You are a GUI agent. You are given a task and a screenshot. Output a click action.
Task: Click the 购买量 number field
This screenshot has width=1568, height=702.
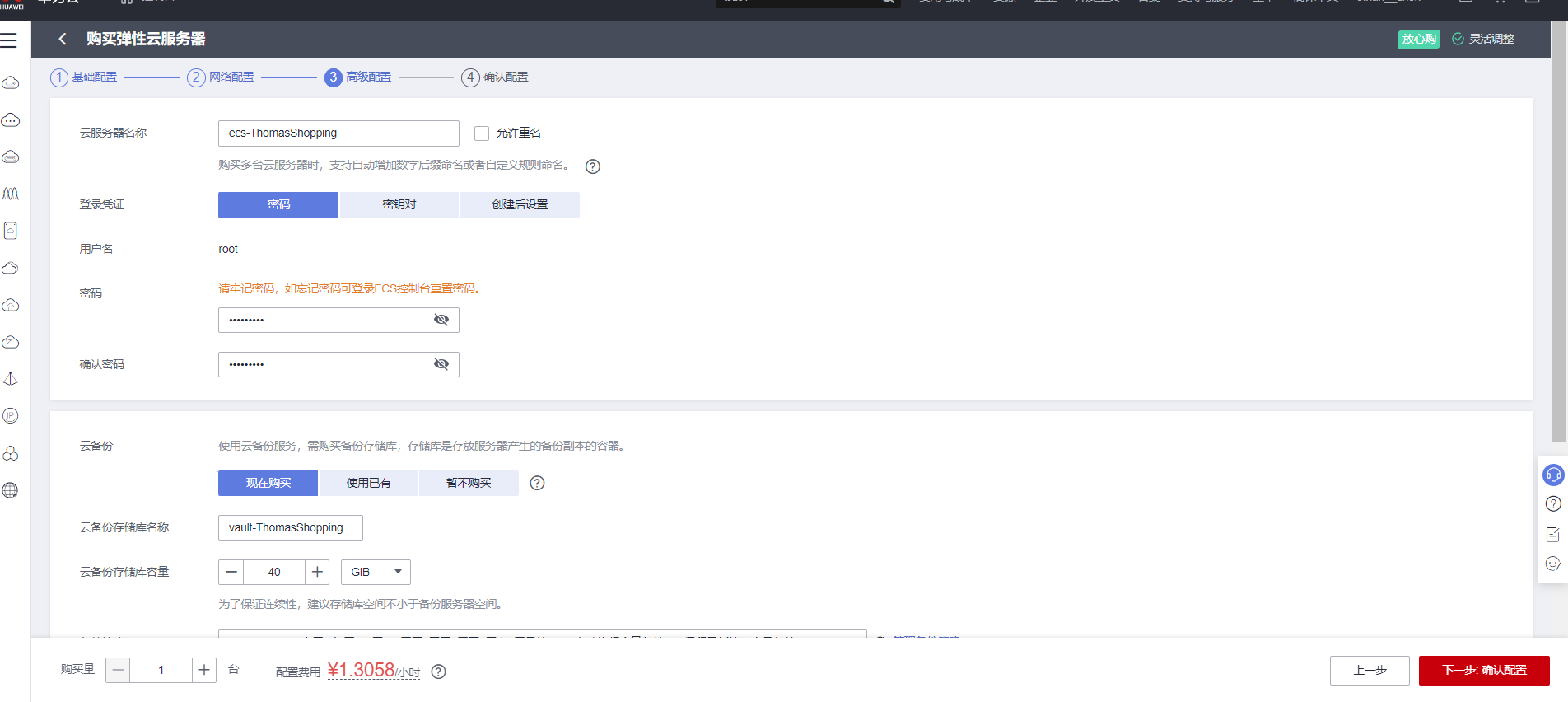[161, 670]
